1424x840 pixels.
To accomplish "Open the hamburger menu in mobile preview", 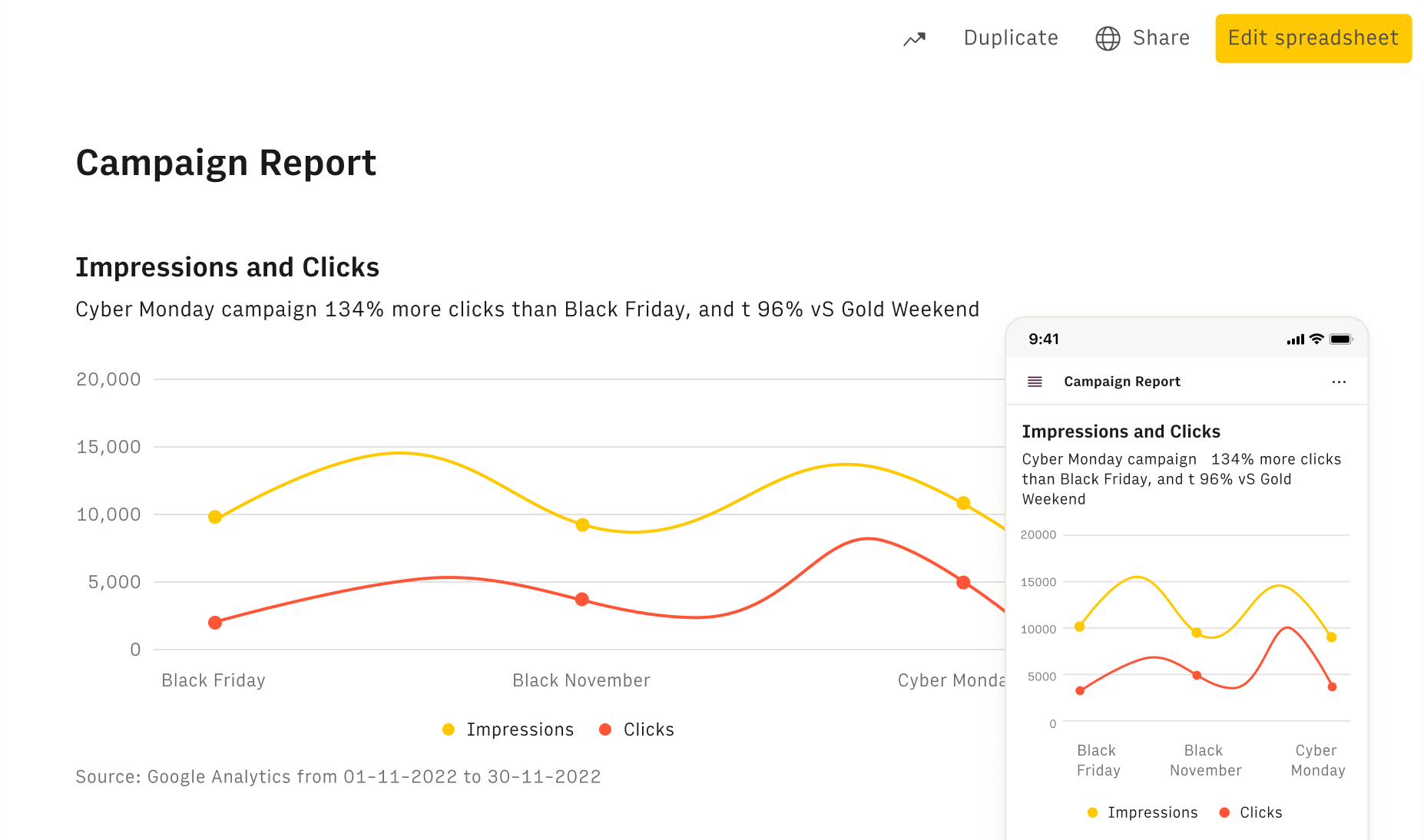I will point(1035,382).
